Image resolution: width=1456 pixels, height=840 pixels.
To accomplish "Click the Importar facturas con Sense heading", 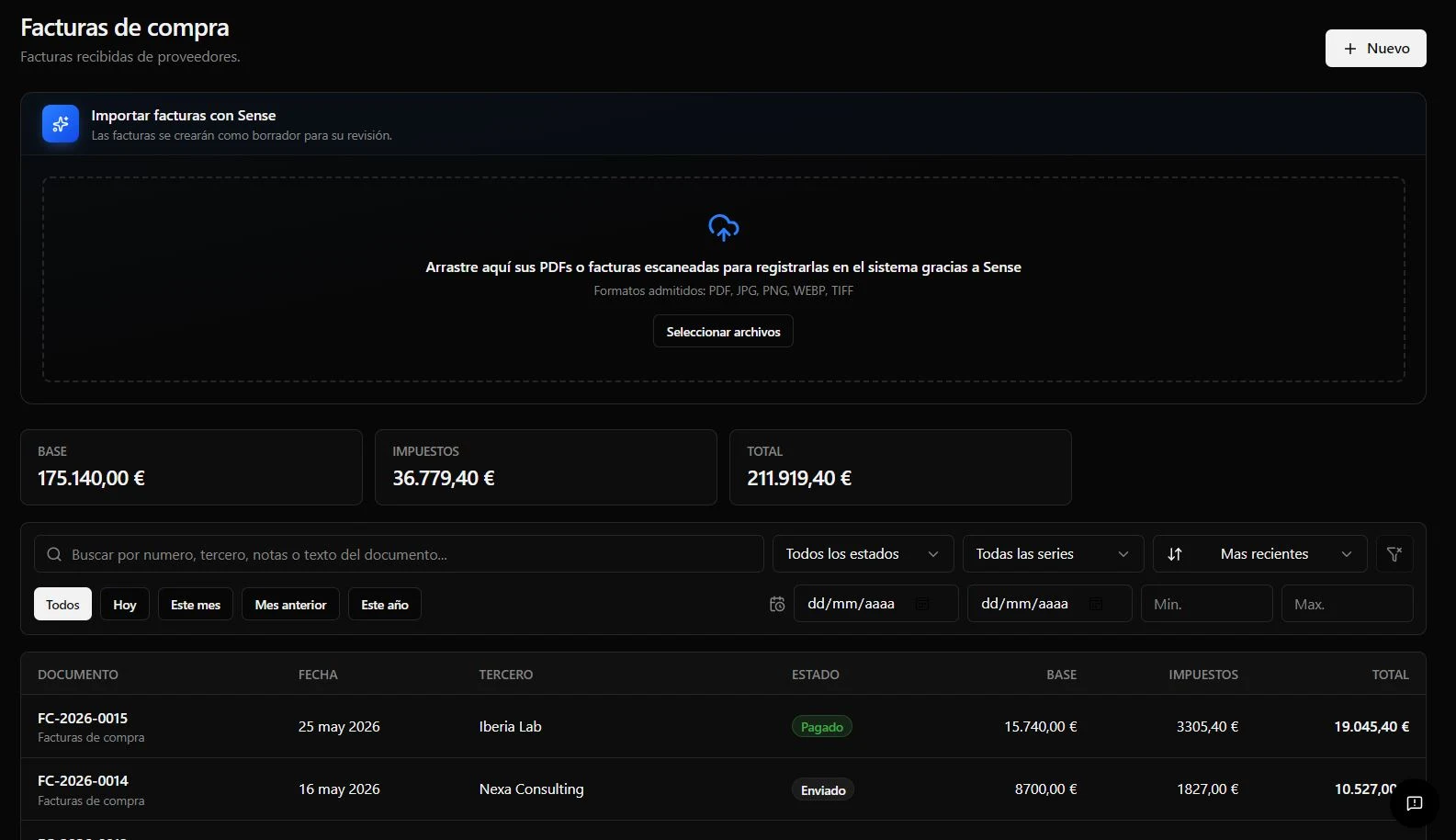I will 184,116.
